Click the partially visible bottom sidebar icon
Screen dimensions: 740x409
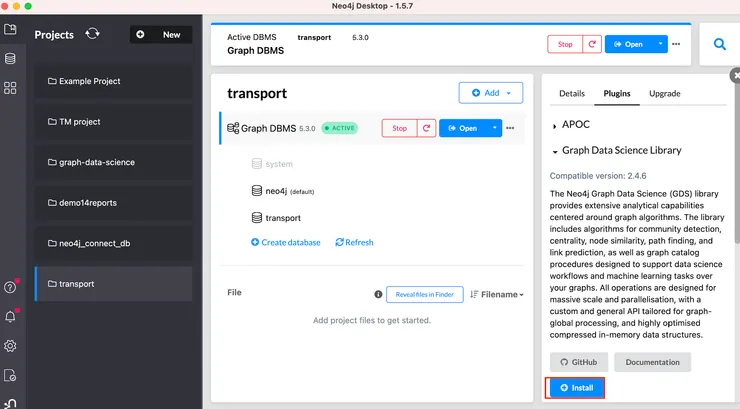pos(10,404)
